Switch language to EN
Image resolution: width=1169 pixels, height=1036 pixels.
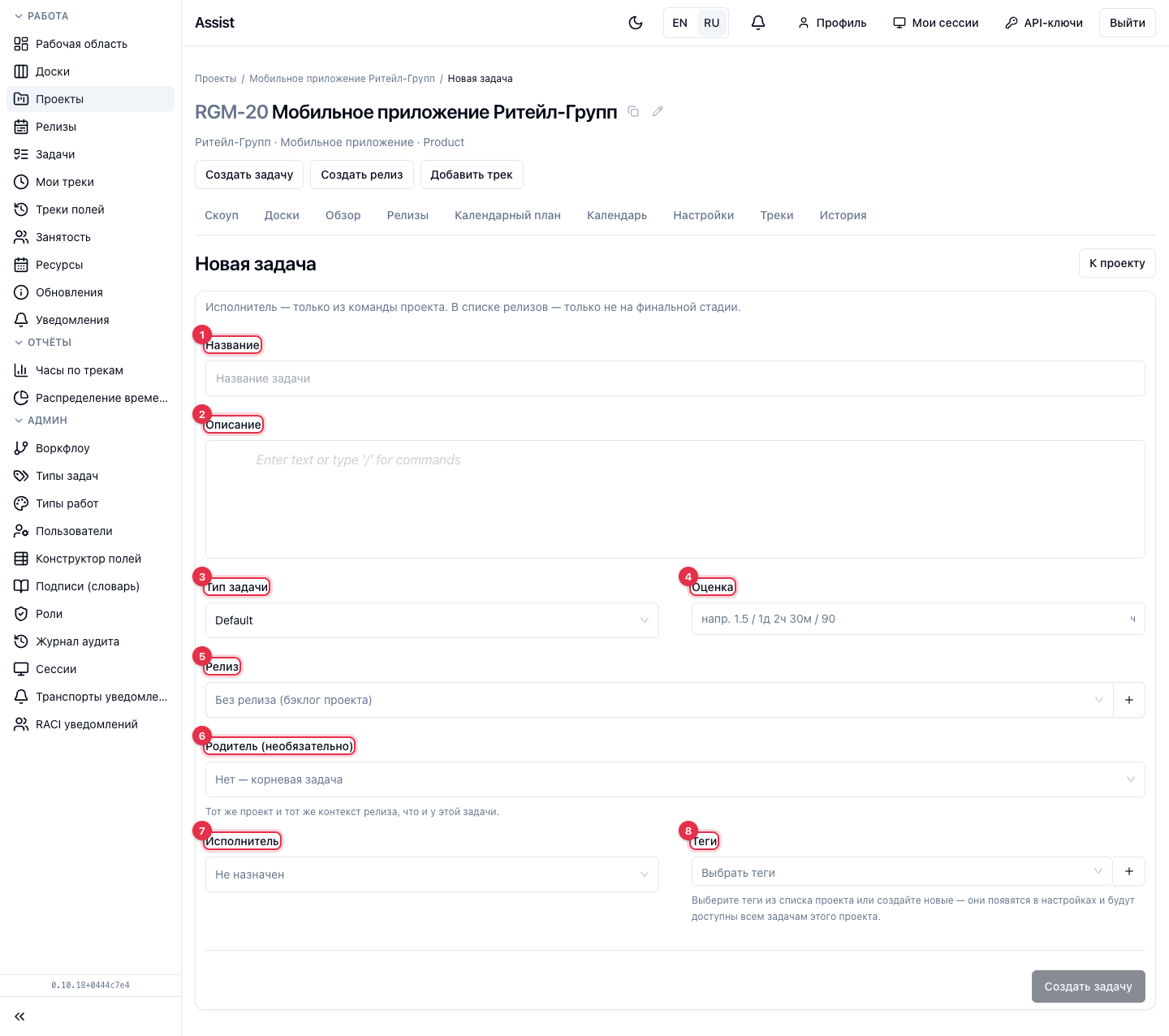(680, 23)
